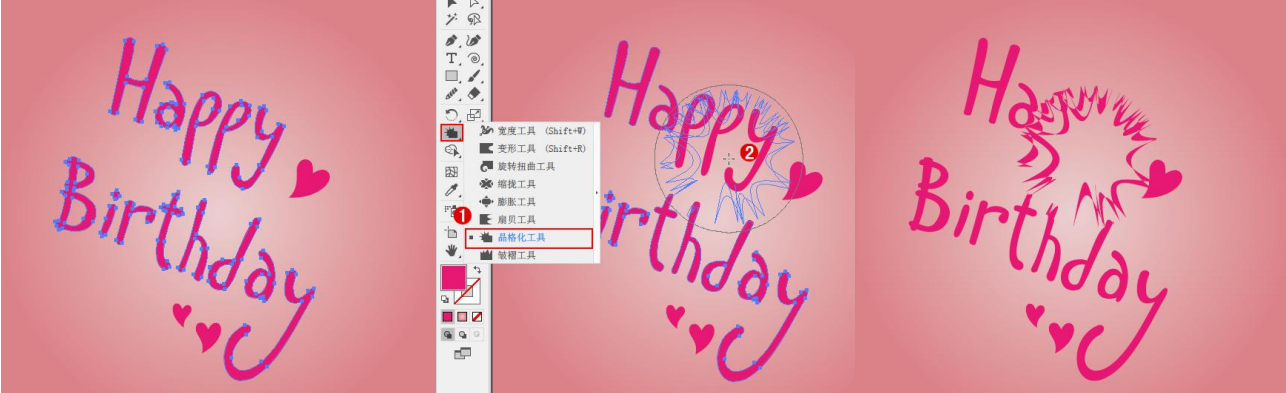Select the Spiral tool

(x=474, y=58)
